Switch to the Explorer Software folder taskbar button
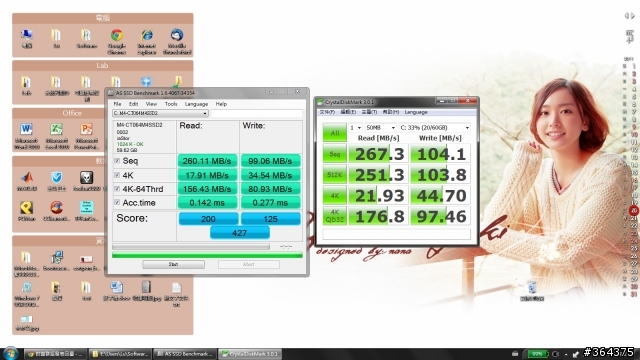Screen dimensions: 640x360 (120, 354)
